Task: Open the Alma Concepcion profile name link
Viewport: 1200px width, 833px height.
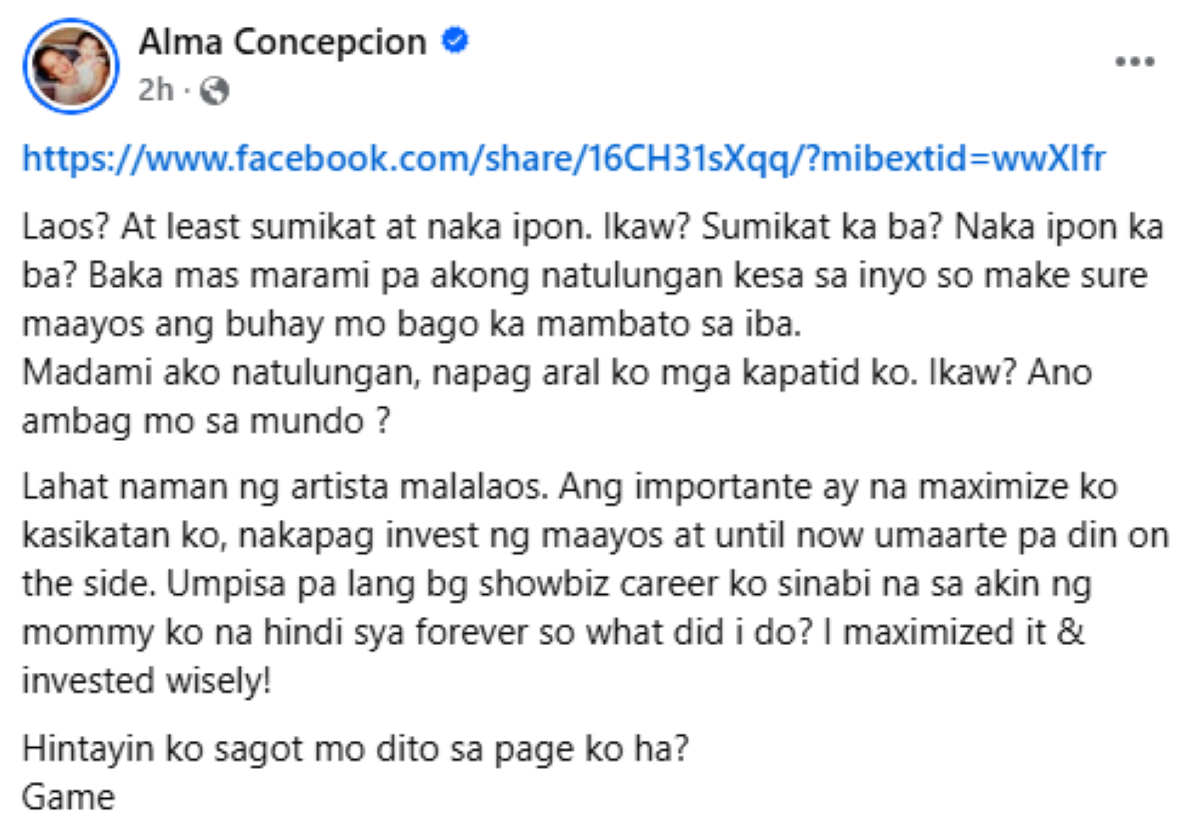Action: point(282,42)
